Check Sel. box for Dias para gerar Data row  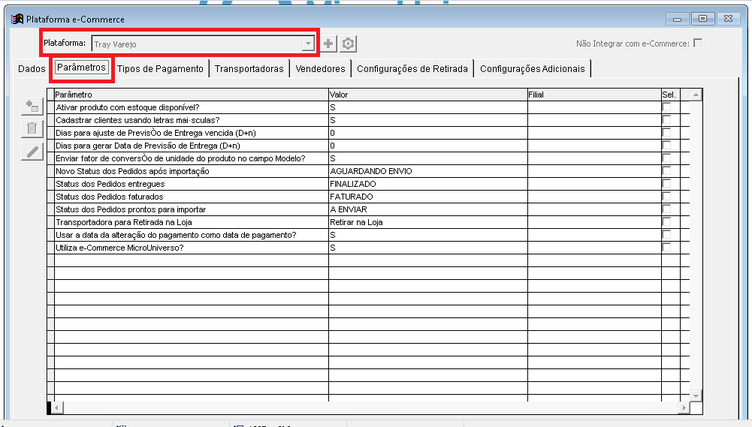667,145
